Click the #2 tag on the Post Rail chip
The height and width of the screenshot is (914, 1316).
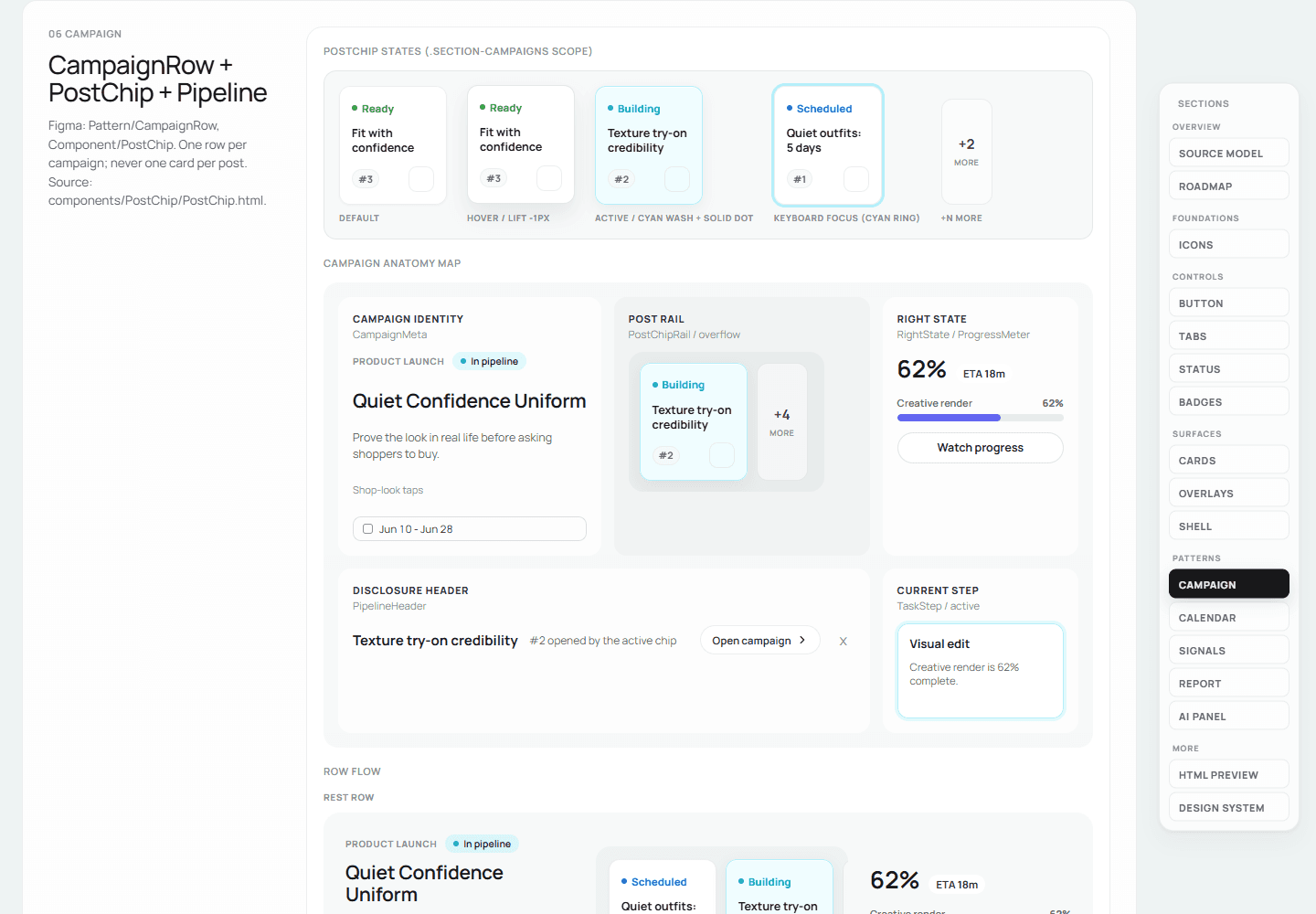coord(666,455)
